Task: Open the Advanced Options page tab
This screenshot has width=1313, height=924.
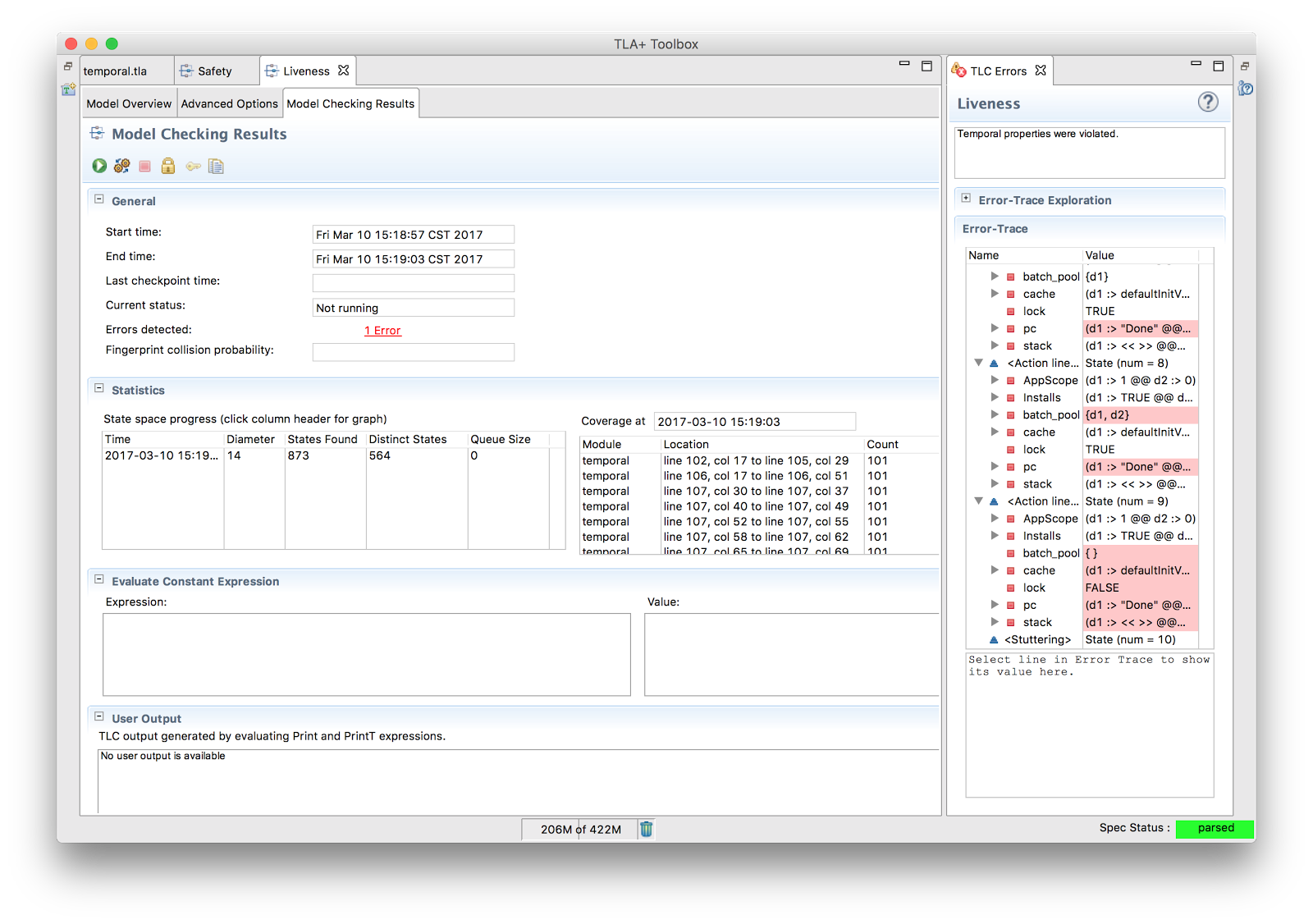Action: click(x=230, y=104)
